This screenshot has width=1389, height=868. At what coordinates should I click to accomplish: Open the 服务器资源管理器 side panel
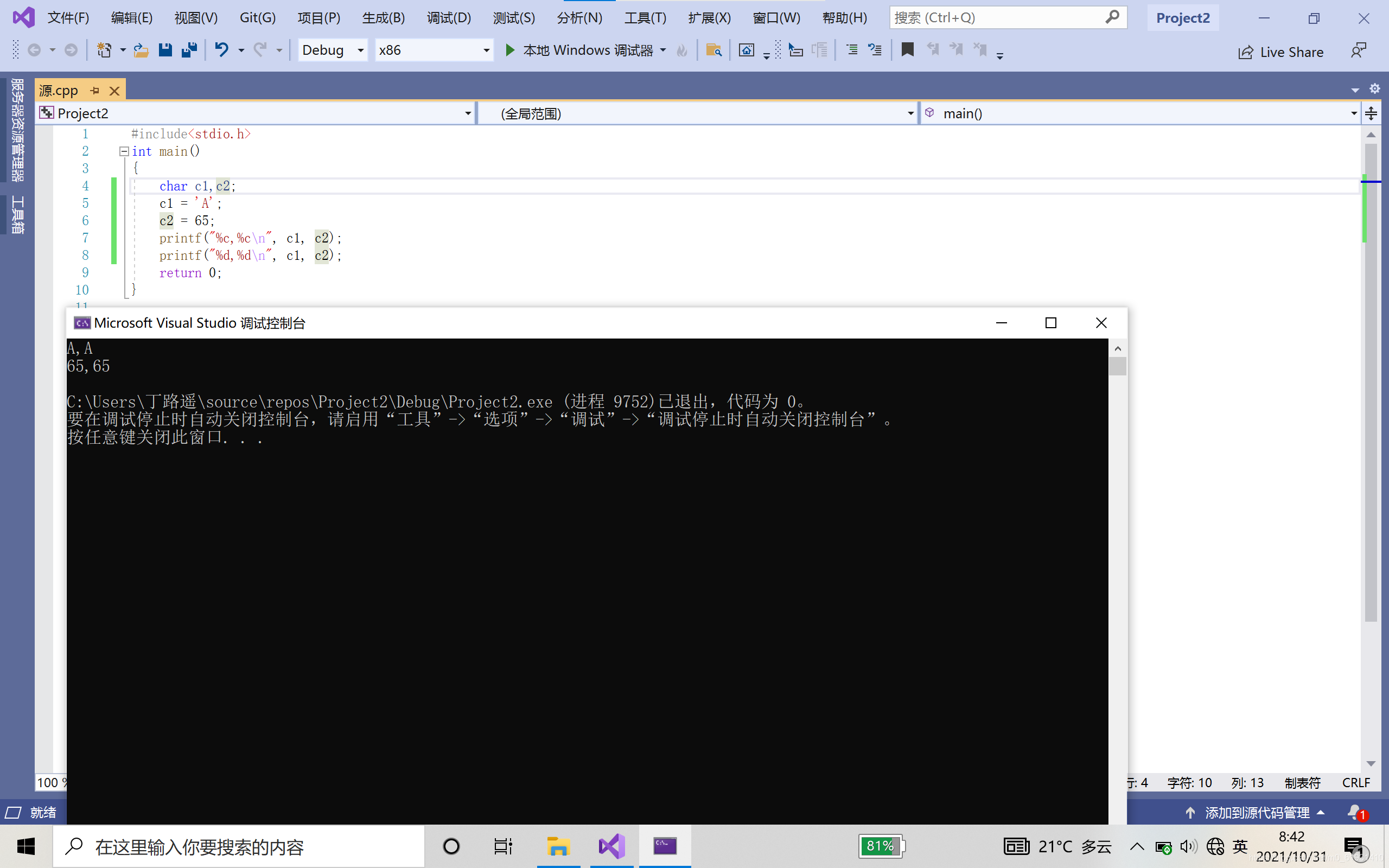coord(17,130)
